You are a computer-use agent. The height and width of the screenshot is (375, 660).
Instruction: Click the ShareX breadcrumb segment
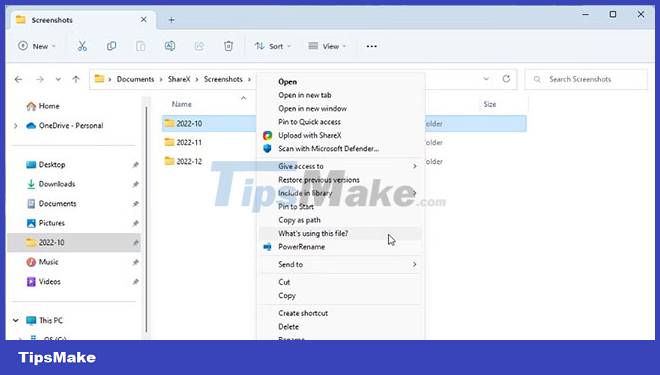point(179,79)
